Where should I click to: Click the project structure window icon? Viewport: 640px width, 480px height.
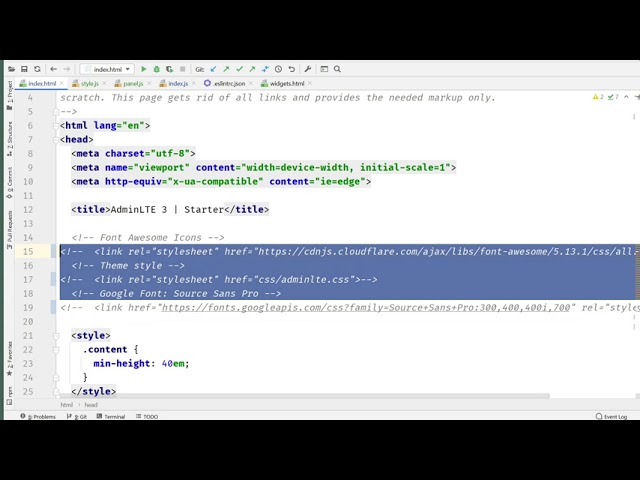(324, 69)
